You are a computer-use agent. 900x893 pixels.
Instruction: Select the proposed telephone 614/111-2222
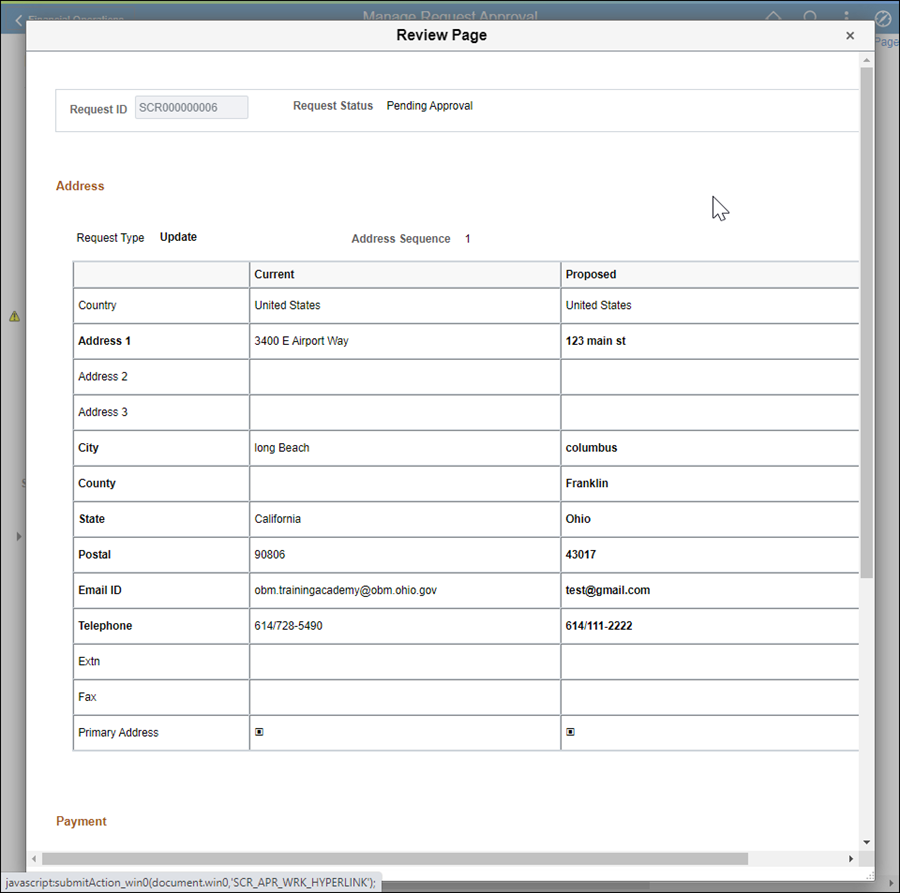(599, 626)
